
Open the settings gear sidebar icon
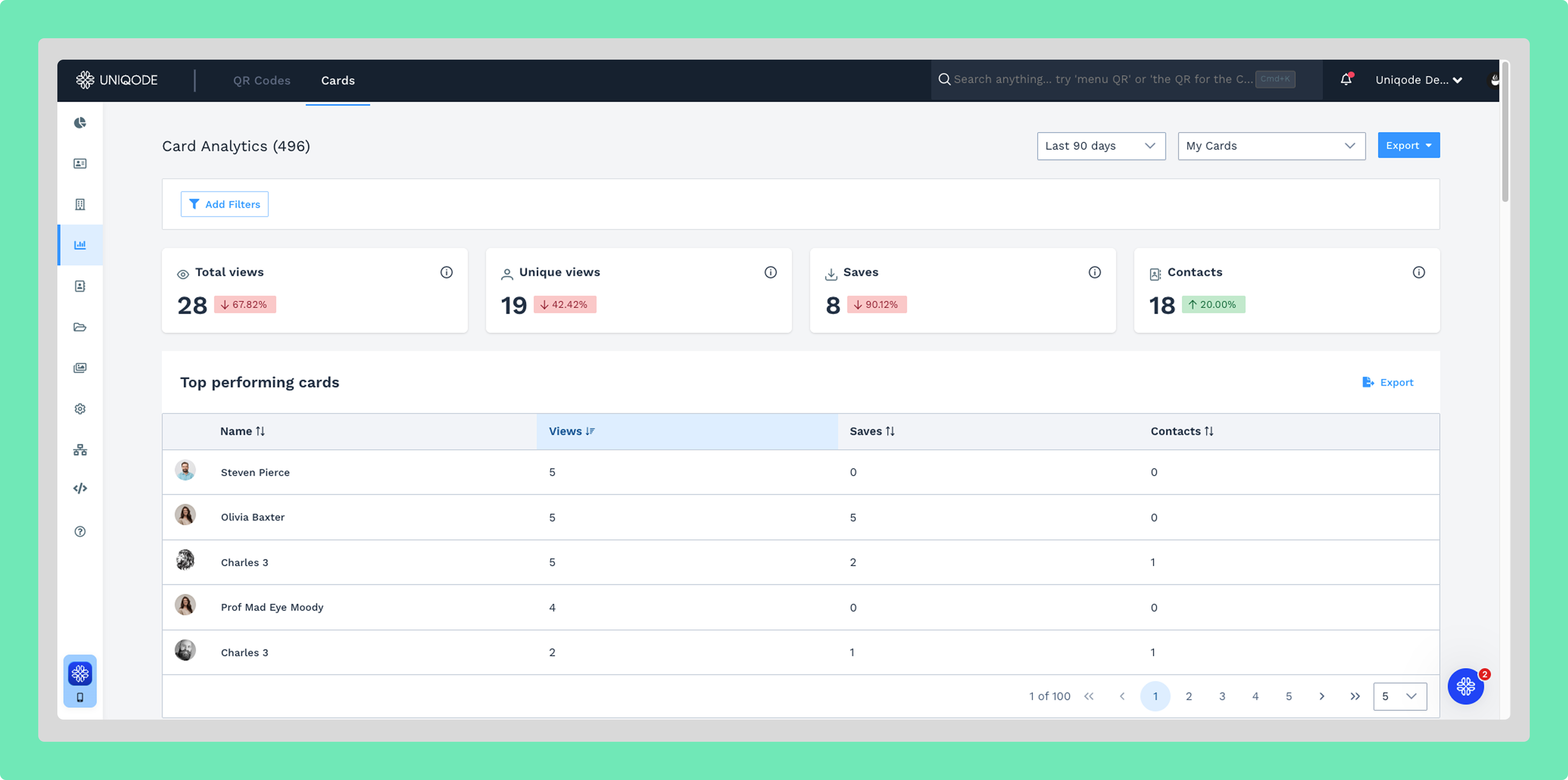pyautogui.click(x=80, y=409)
